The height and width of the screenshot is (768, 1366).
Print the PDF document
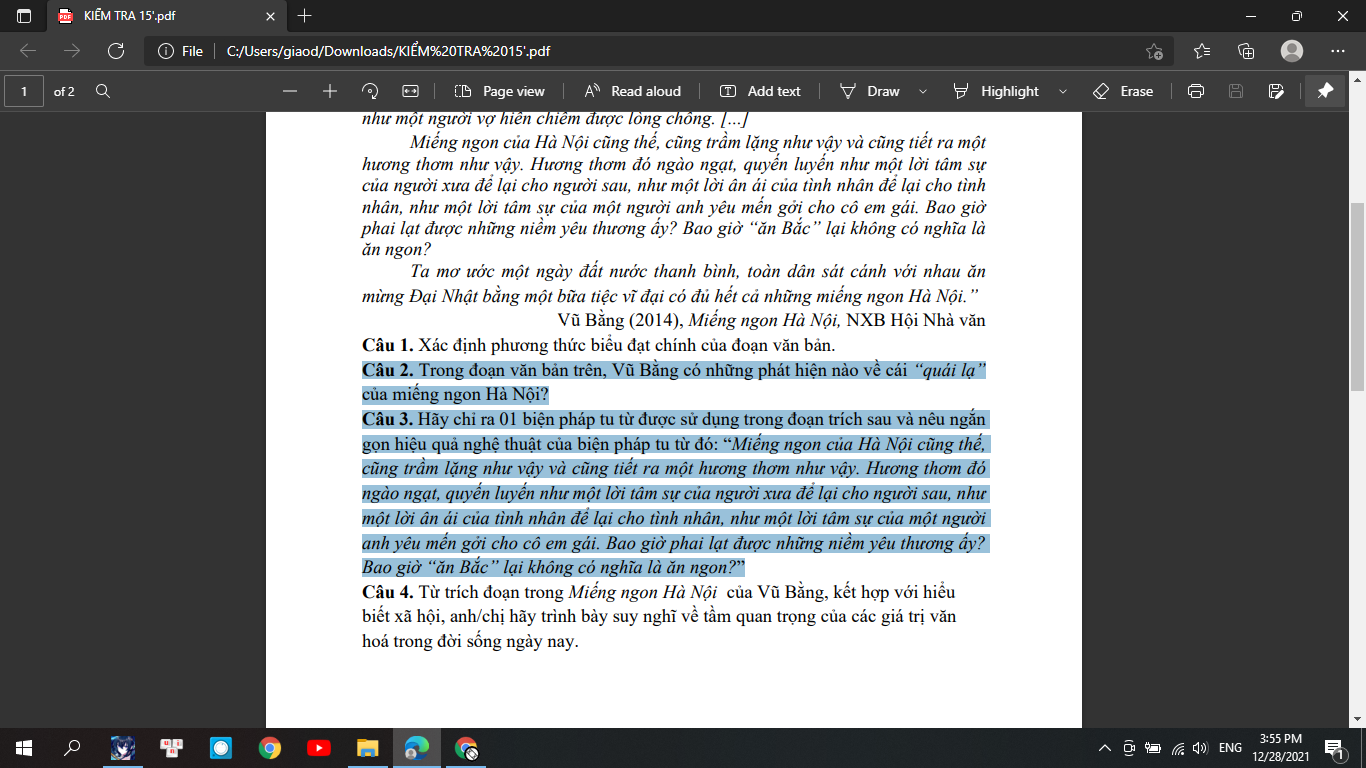tap(1195, 91)
